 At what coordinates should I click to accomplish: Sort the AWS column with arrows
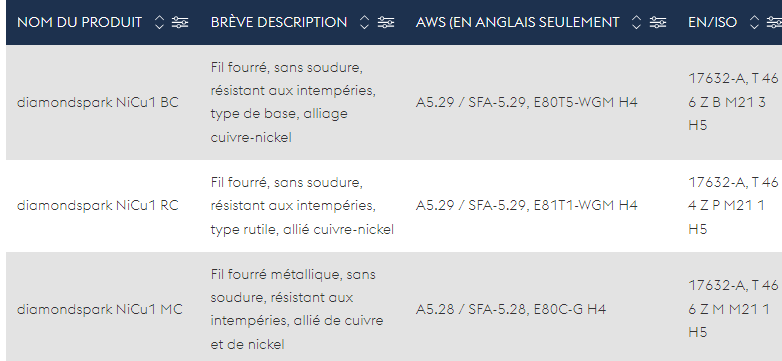tap(636, 22)
